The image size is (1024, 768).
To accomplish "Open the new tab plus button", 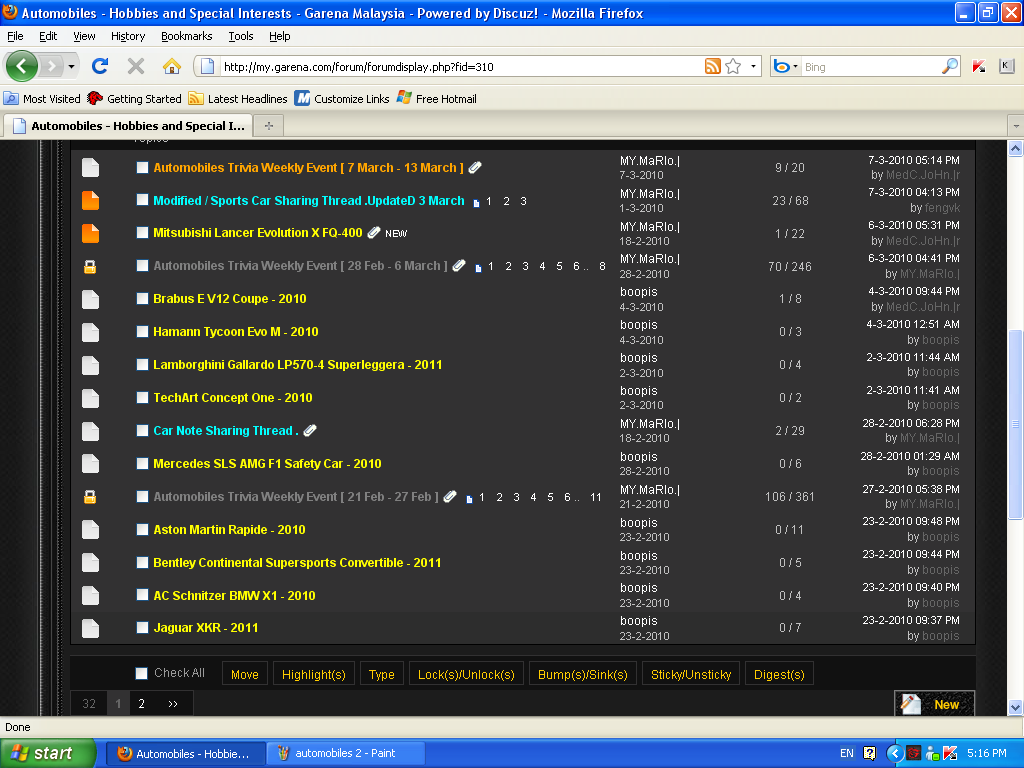I will coord(268,125).
